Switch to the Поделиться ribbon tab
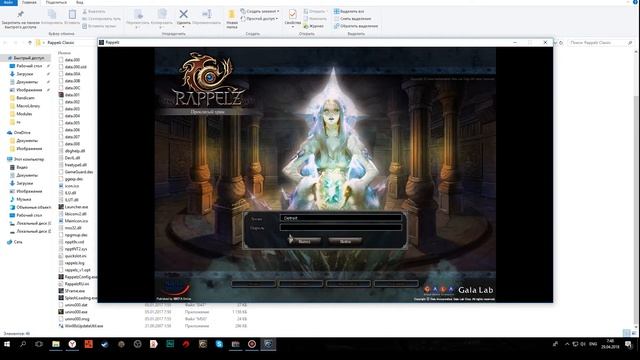Screen dimensions: 640x360 click(56, 2)
